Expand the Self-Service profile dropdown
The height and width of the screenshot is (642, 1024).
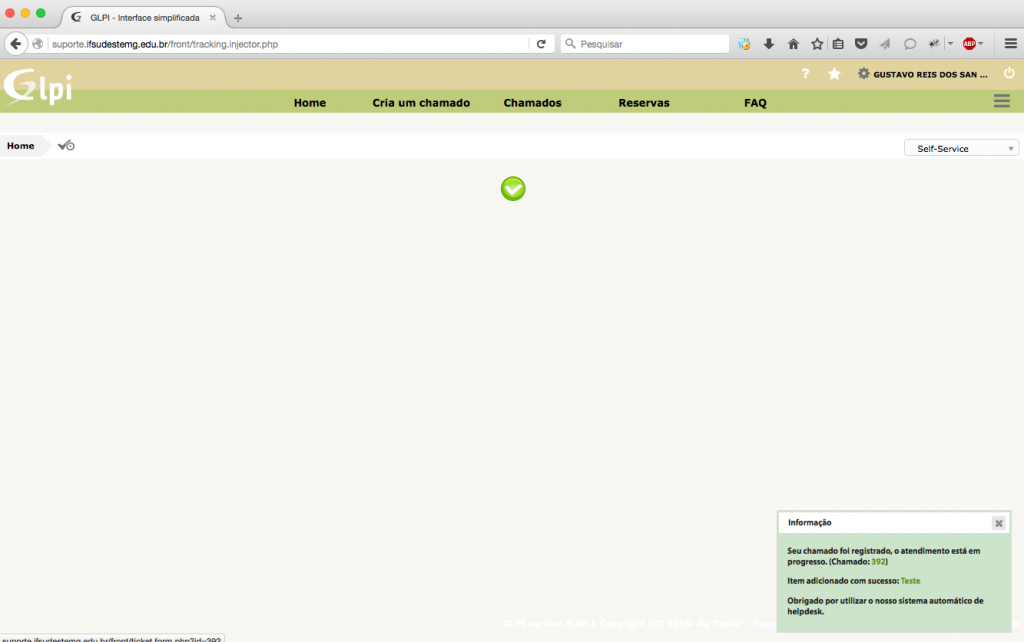tap(961, 148)
